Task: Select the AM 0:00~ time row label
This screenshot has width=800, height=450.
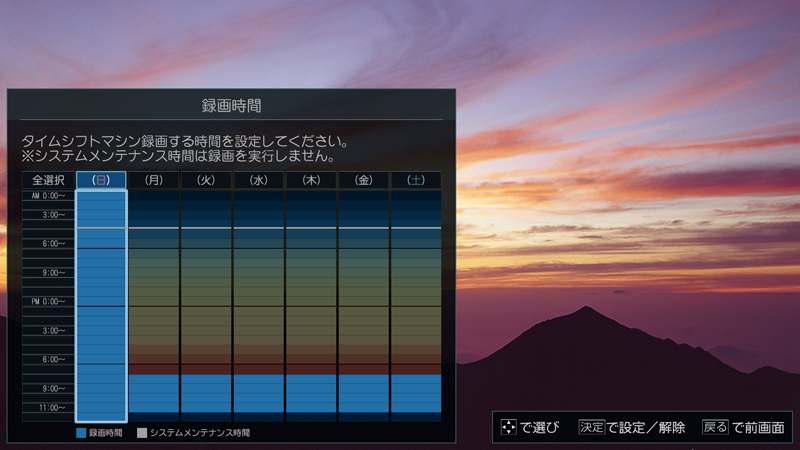Action: tap(48, 196)
